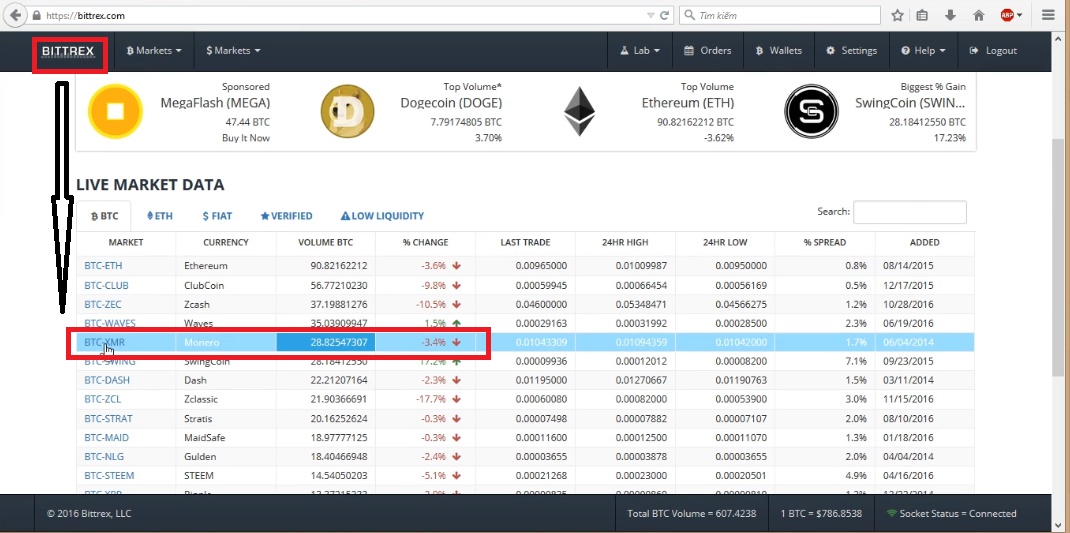The image size is (1070, 533).
Task: Click the browser search field
Action: coord(780,15)
